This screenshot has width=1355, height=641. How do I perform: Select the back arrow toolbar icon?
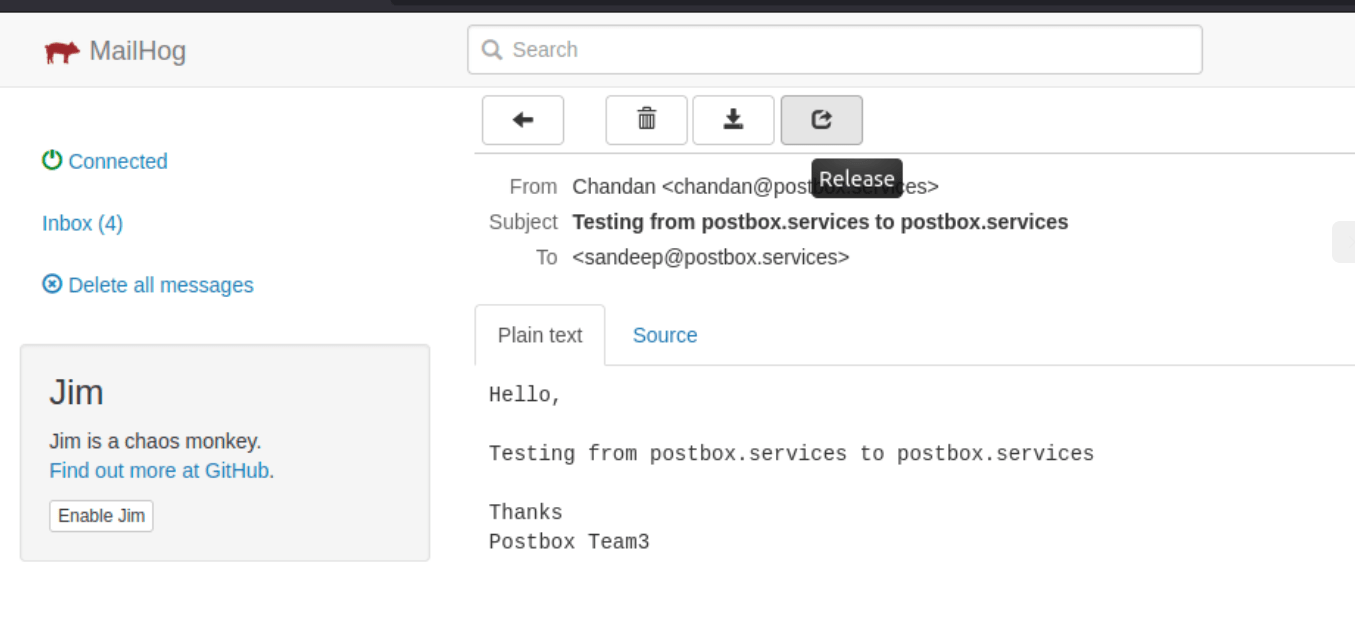pos(523,119)
